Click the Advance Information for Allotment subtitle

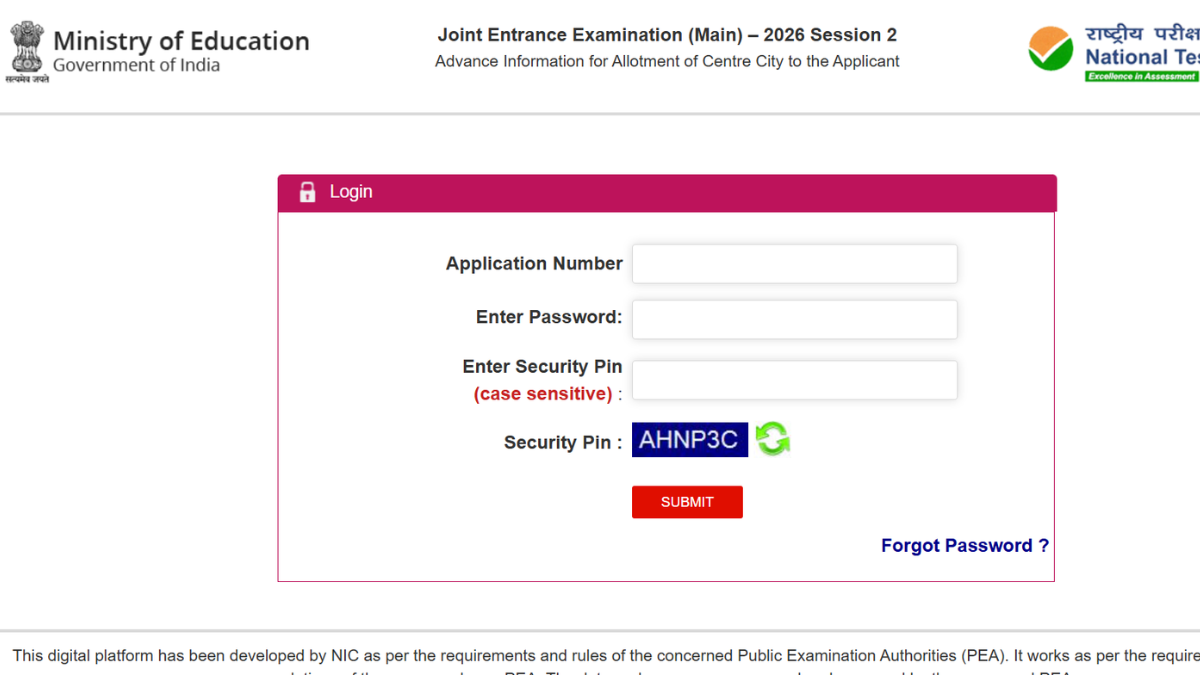[667, 61]
